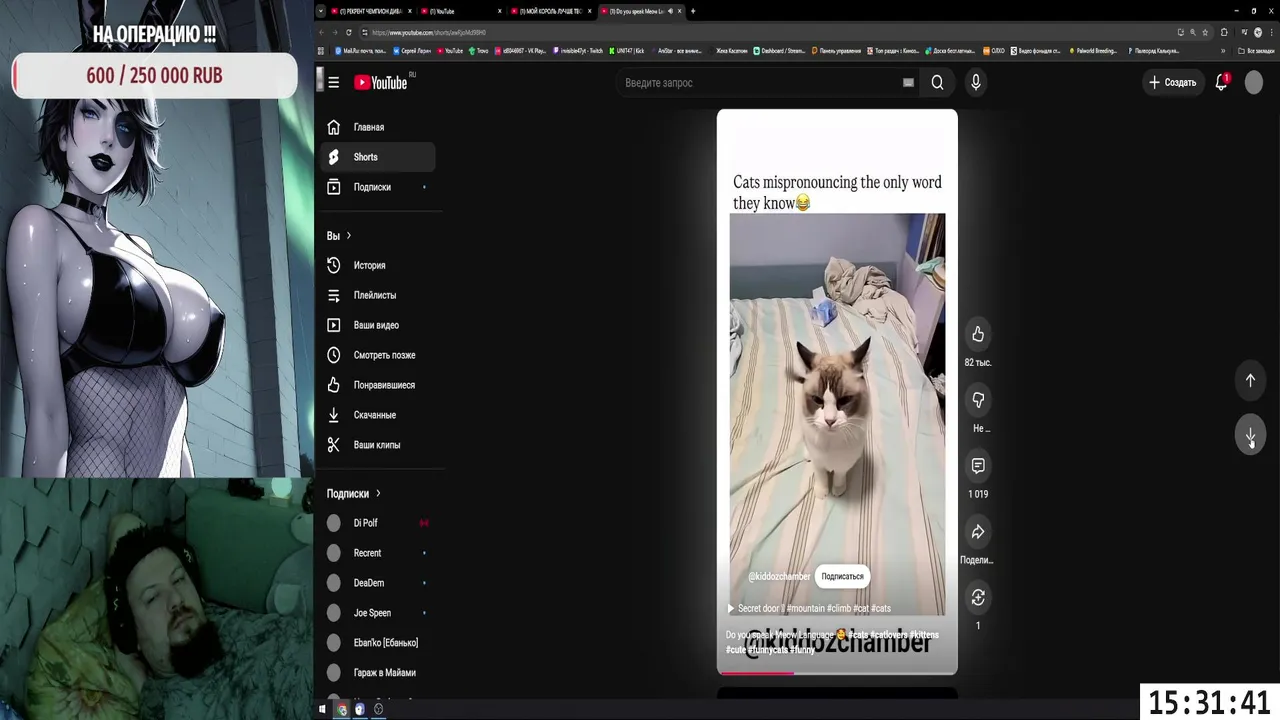Open Подписки in the sidebar
The image size is (1280, 720).
378,187
